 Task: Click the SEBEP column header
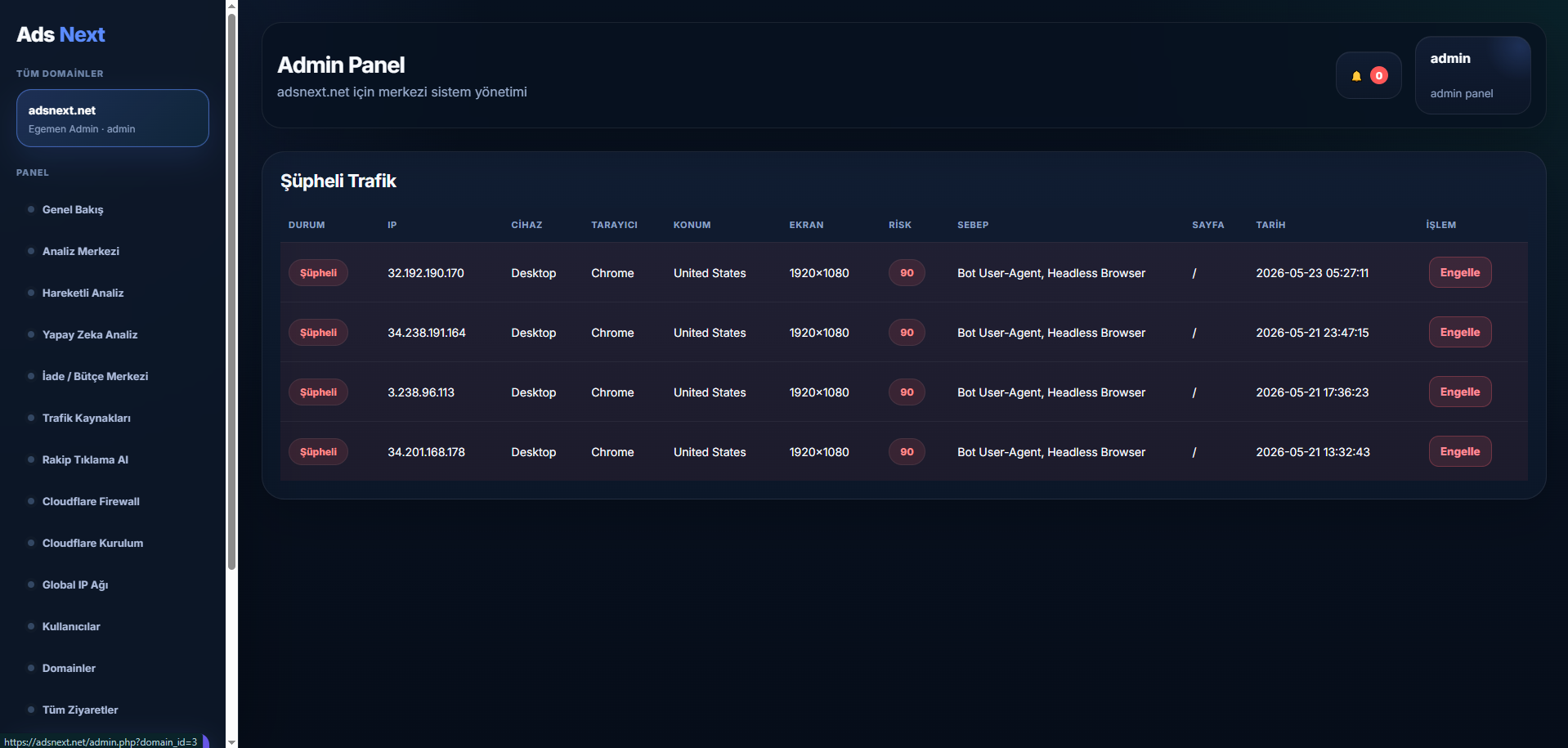click(973, 225)
